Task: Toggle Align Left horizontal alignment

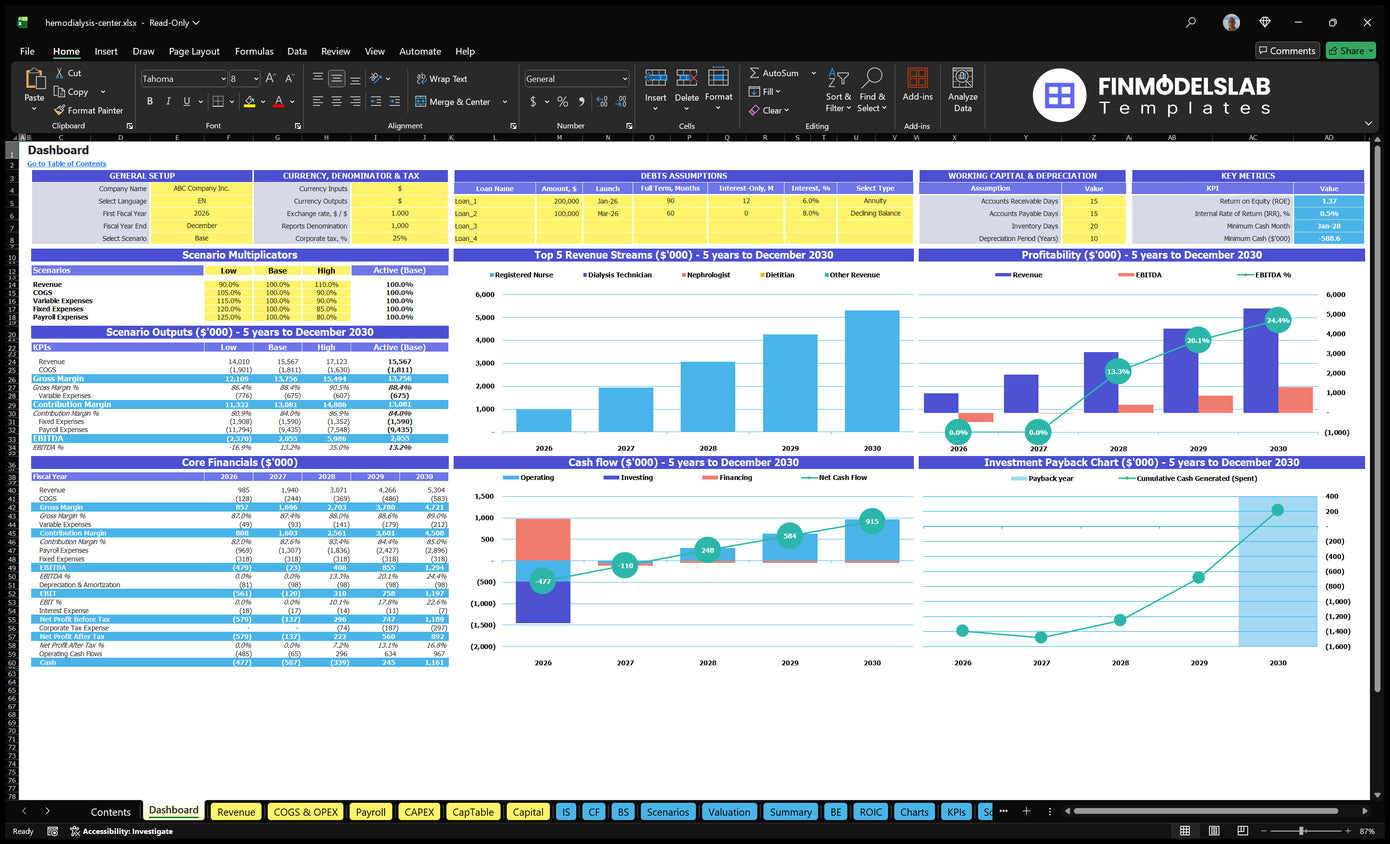Action: (x=318, y=101)
